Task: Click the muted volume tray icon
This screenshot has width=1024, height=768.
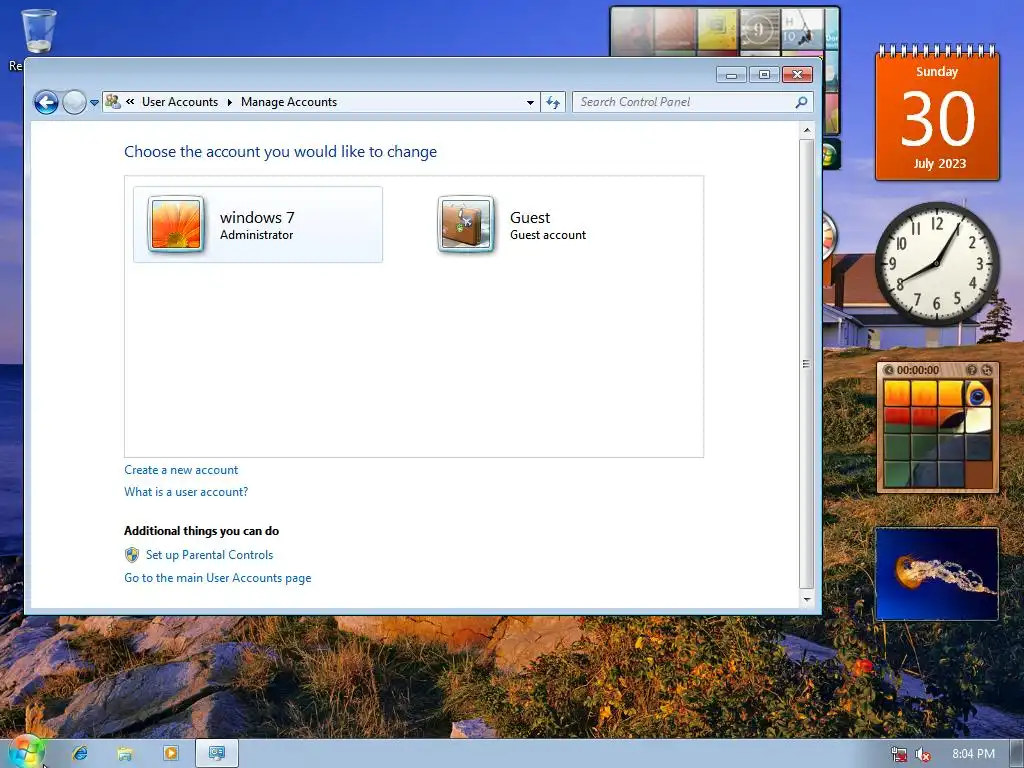Action: [x=922, y=754]
